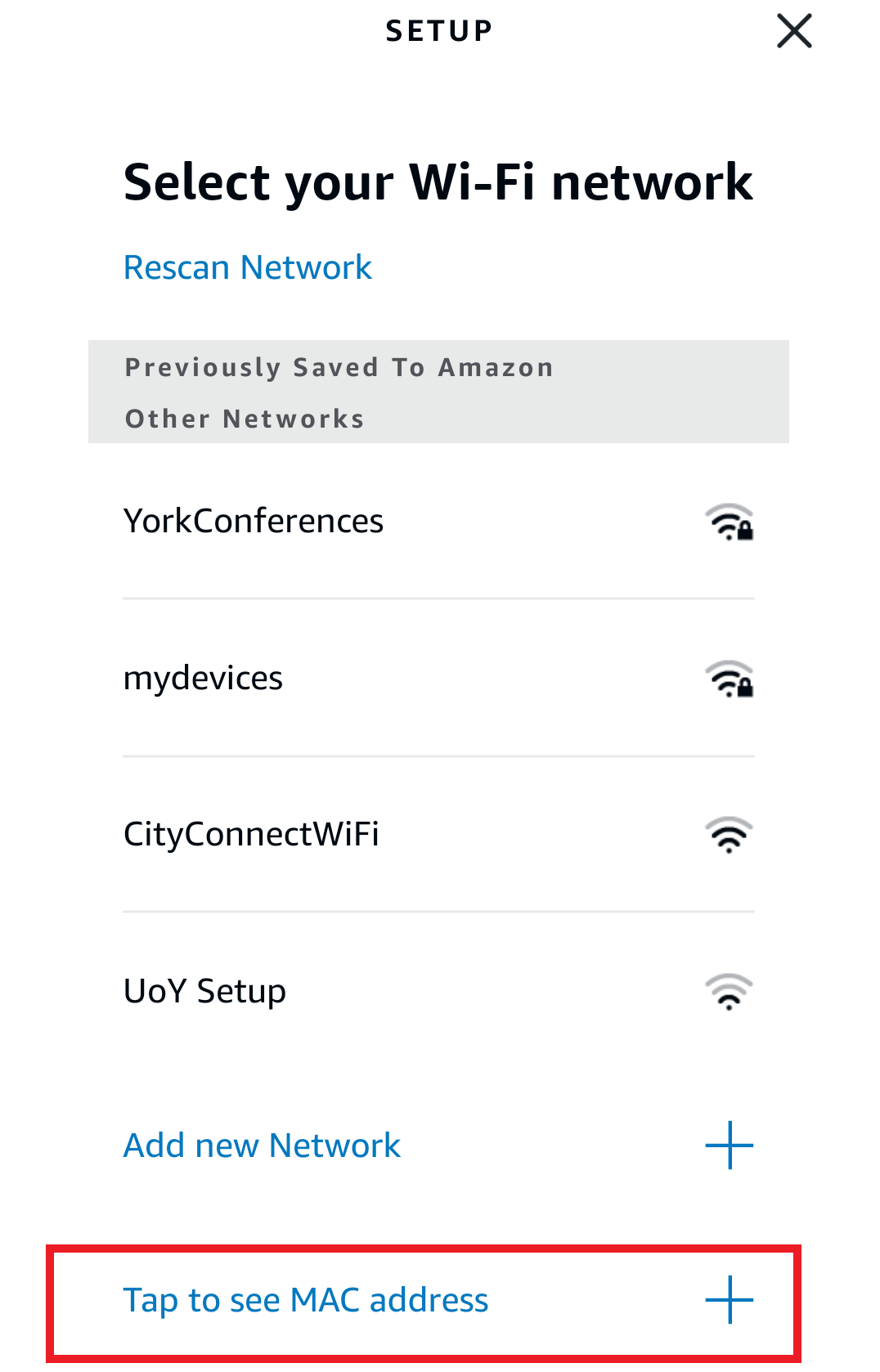Tap the mydevices locked Wi-Fi signal icon
The width and height of the screenshot is (880, 1372).
click(729, 679)
